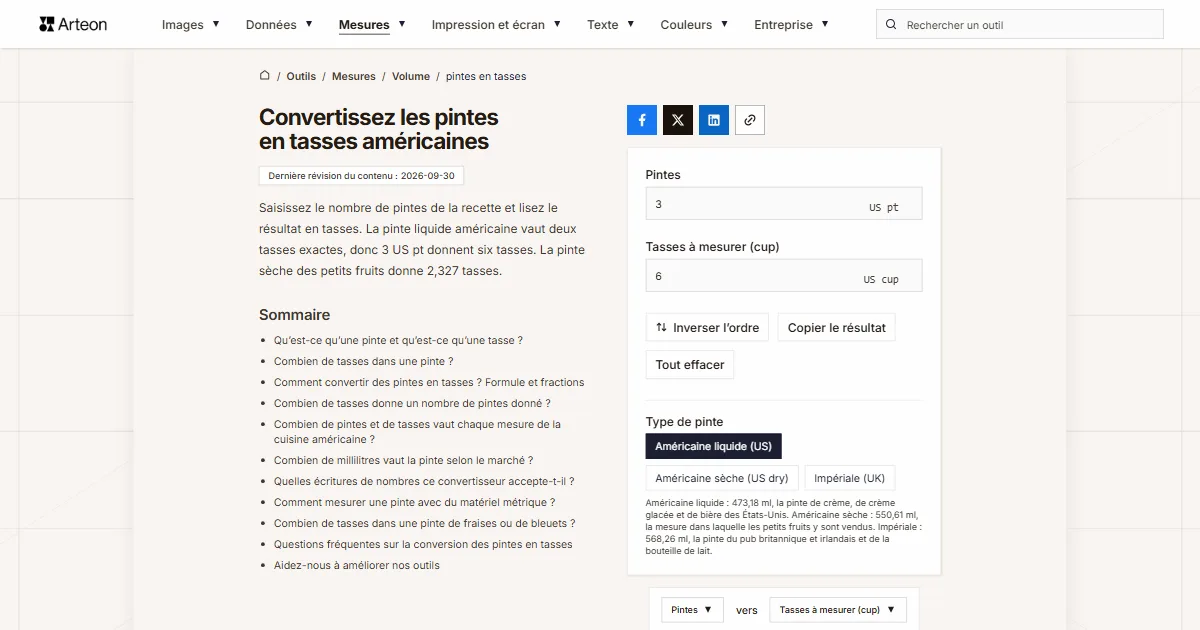Go to Outils breadcrumb
Image resolution: width=1200 pixels, height=630 pixels.
301,76
